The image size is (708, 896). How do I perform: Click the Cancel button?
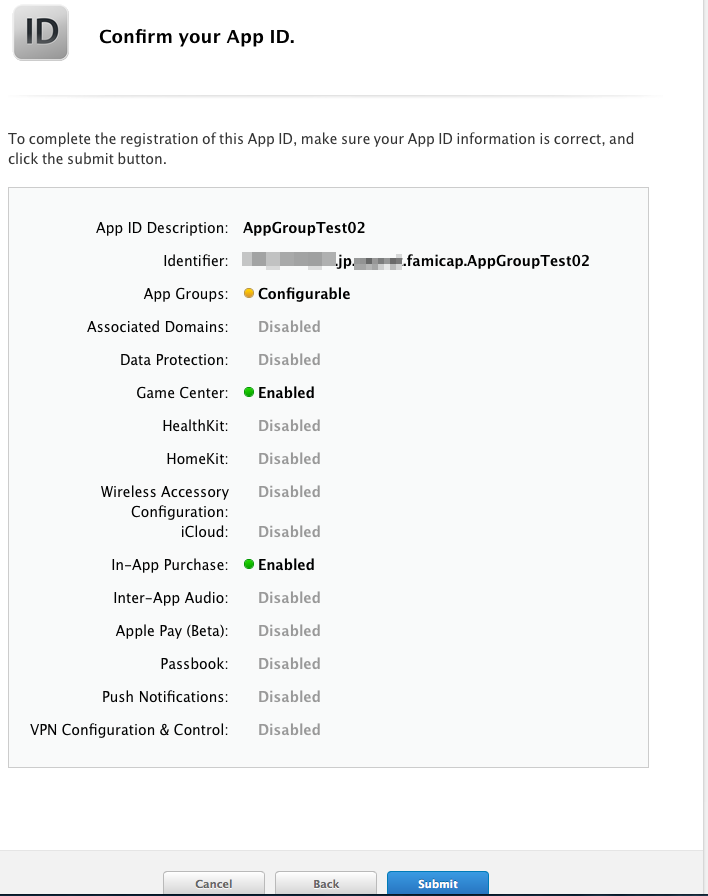coord(214,883)
